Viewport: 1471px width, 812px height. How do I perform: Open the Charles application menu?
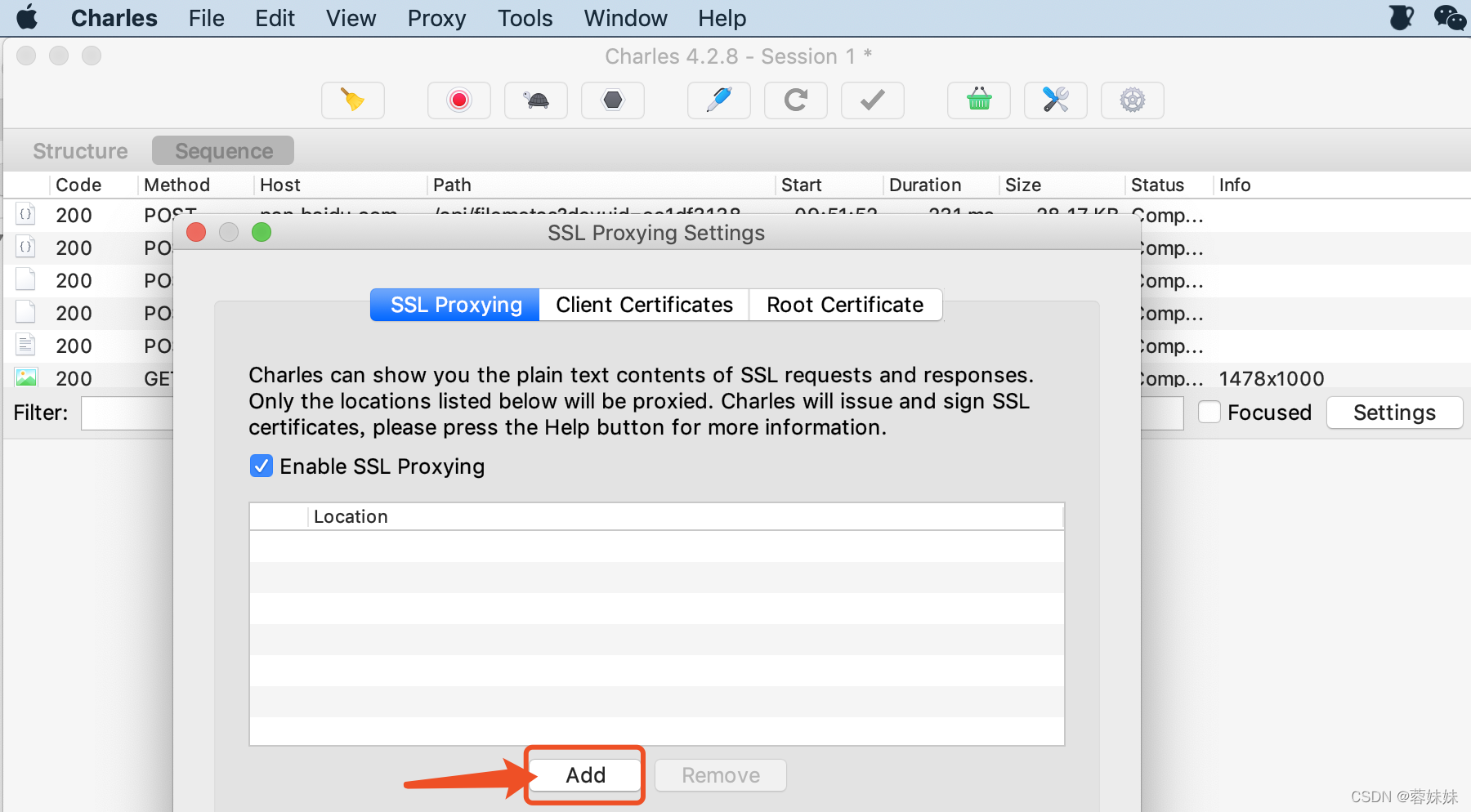[114, 18]
